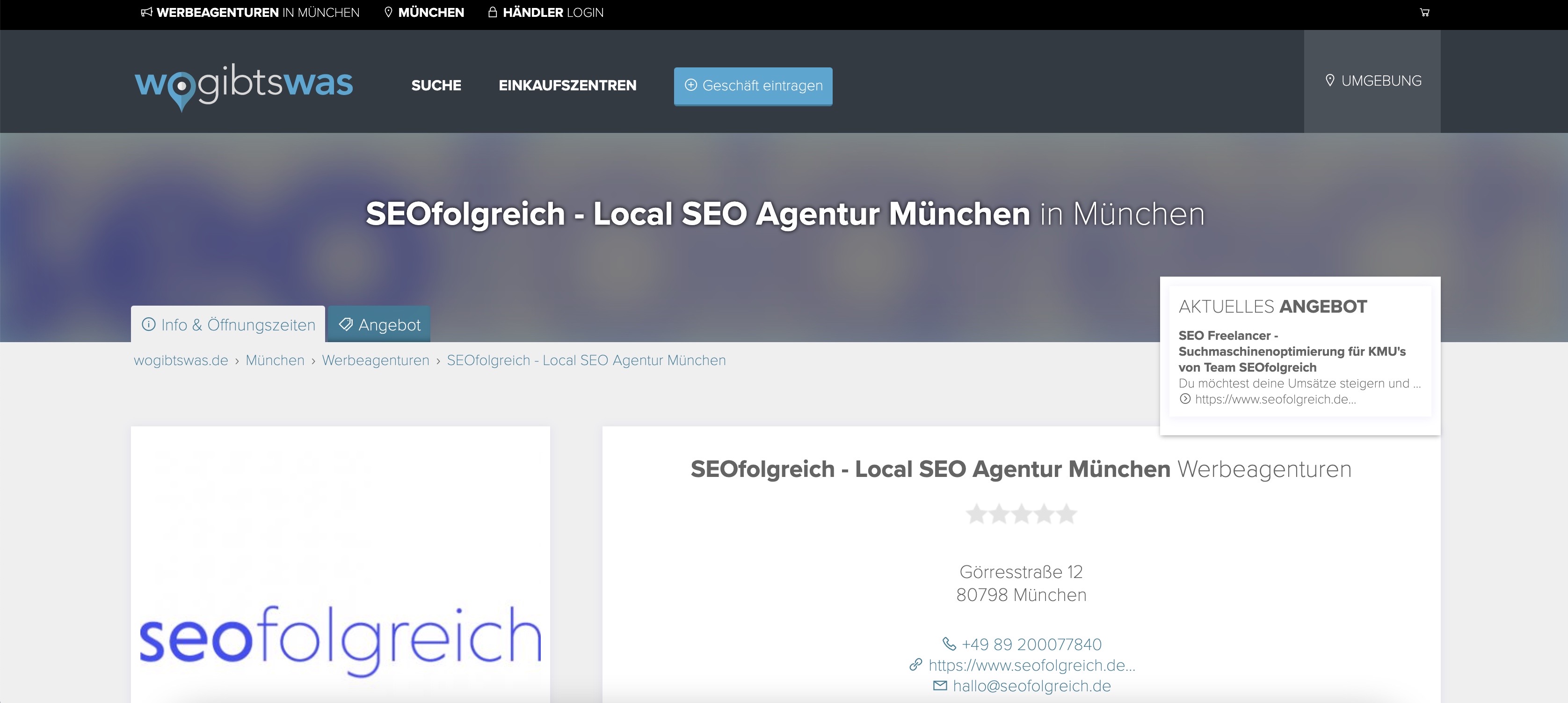This screenshot has height=703, width=1568.
Task: Click the plus icon on Geschäft eintragen
Action: click(x=690, y=85)
